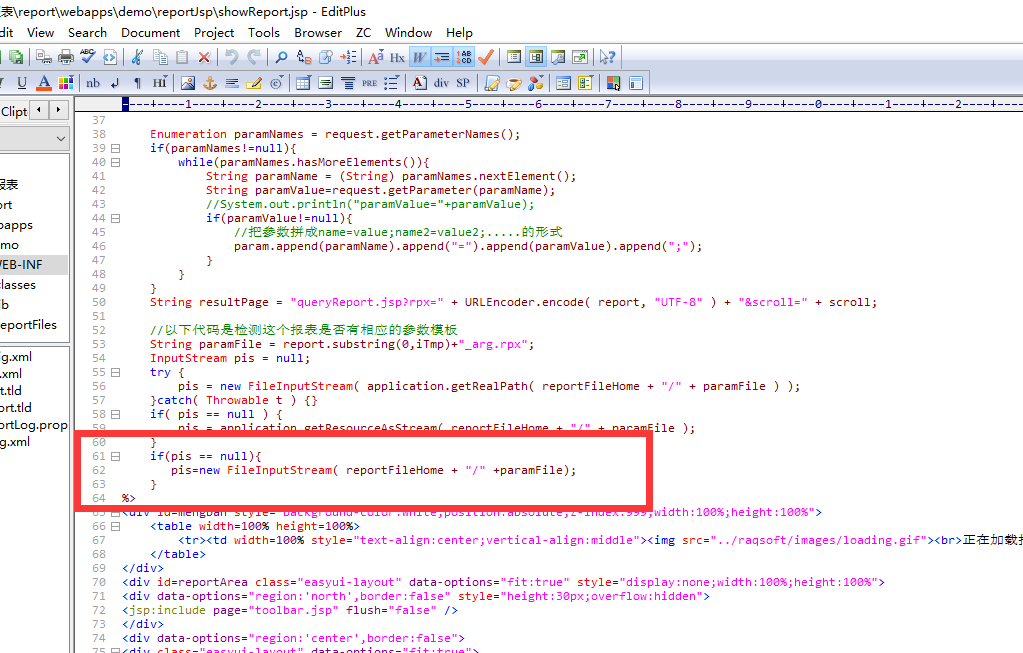Click the Go to Line icon
This screenshot has width=1023, height=653.
tap(348, 57)
